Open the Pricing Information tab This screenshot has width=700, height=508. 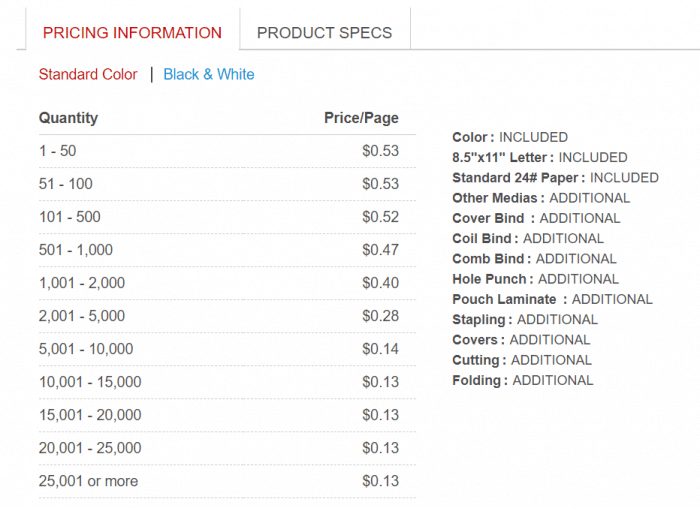coord(132,32)
